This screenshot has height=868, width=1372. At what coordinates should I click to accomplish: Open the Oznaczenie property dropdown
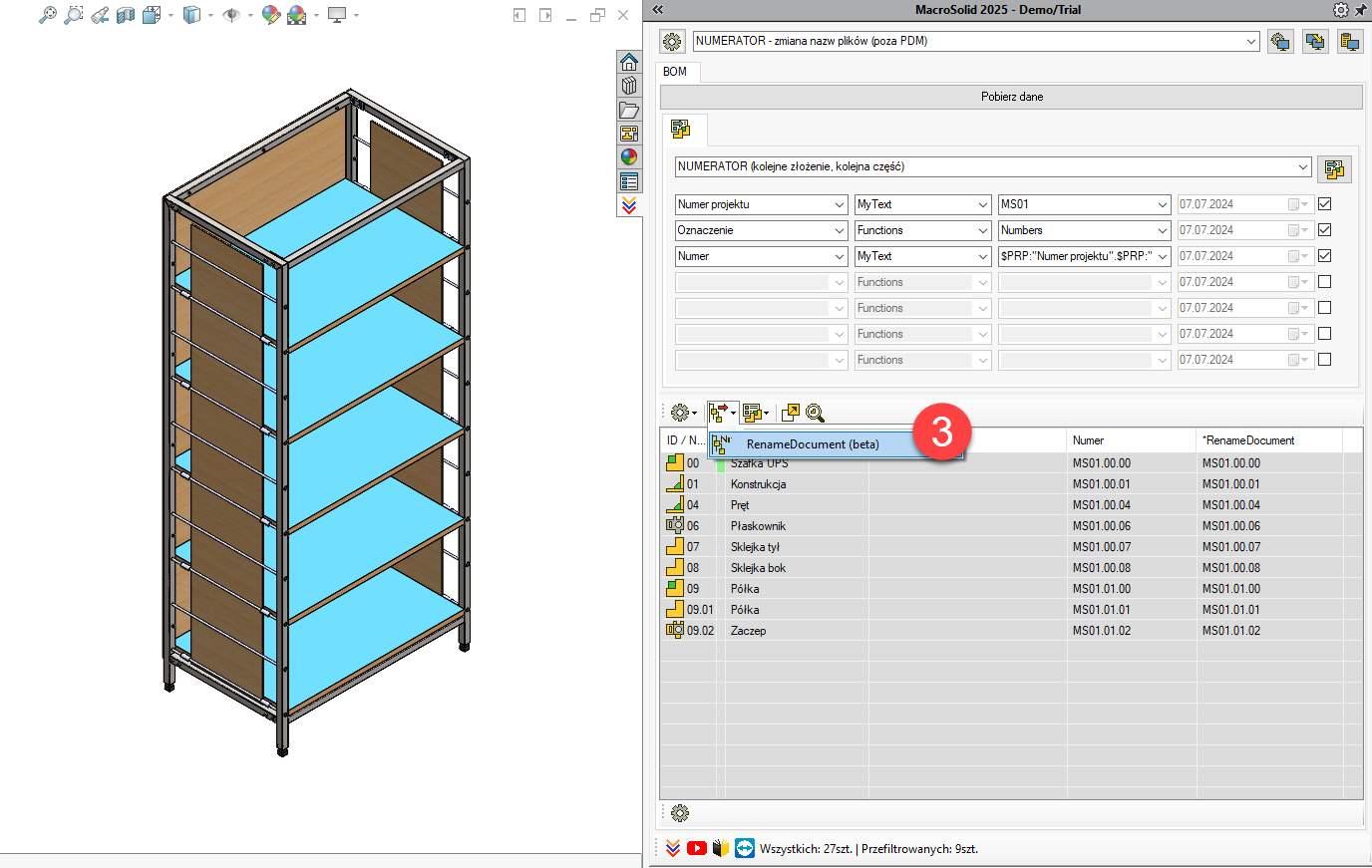click(840, 230)
